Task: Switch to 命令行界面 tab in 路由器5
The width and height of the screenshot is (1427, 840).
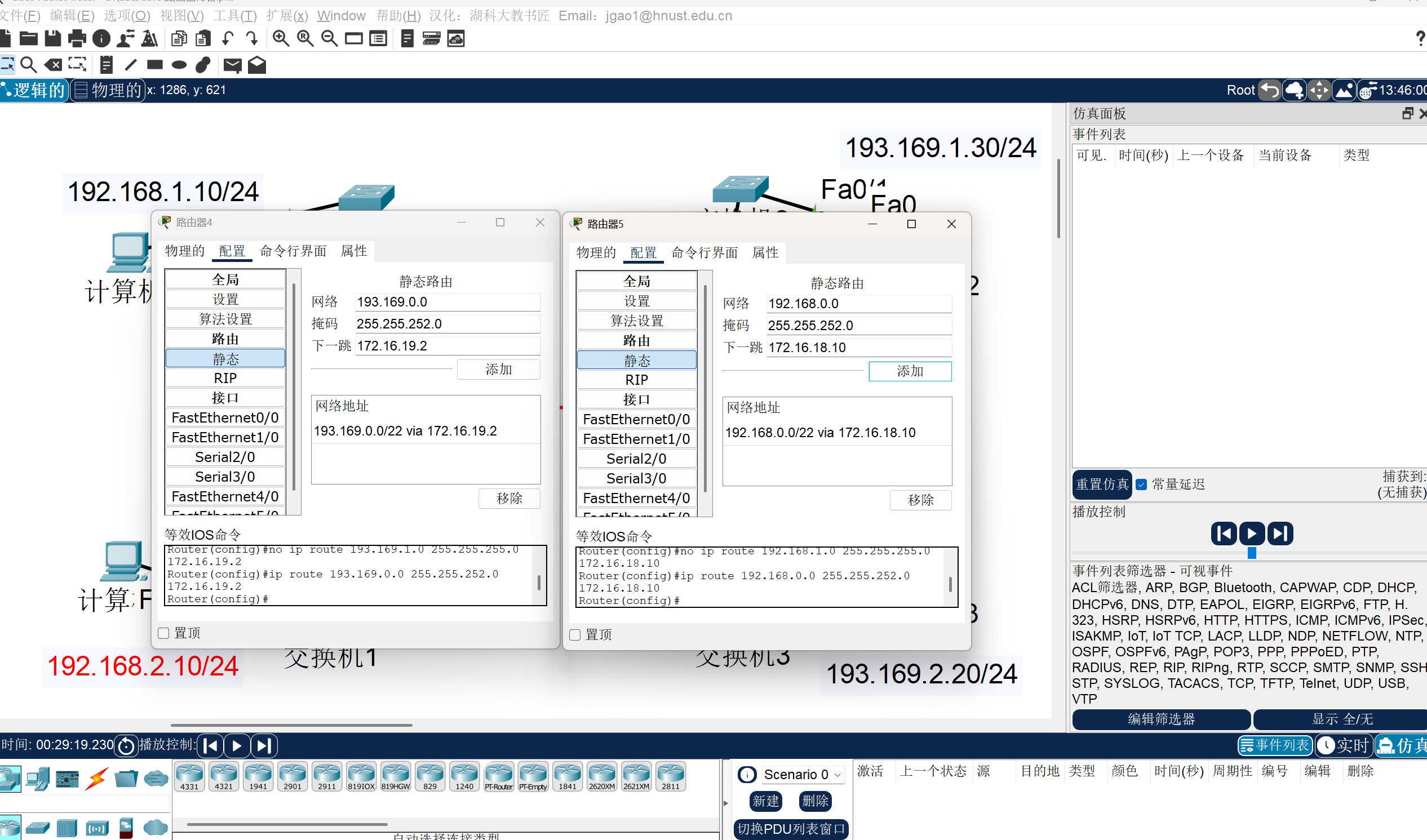Action: coord(704,252)
